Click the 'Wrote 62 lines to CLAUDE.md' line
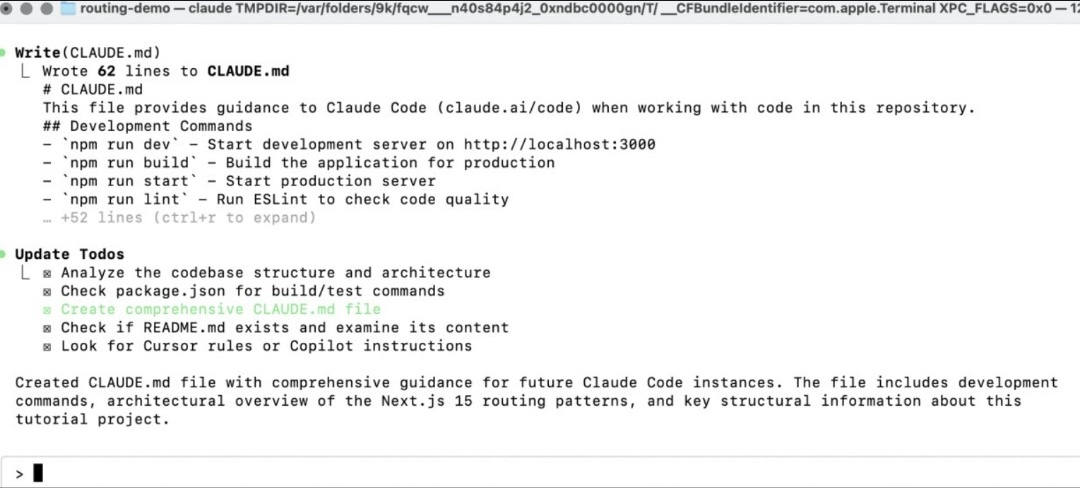This screenshot has height=488, width=1080. click(165, 71)
